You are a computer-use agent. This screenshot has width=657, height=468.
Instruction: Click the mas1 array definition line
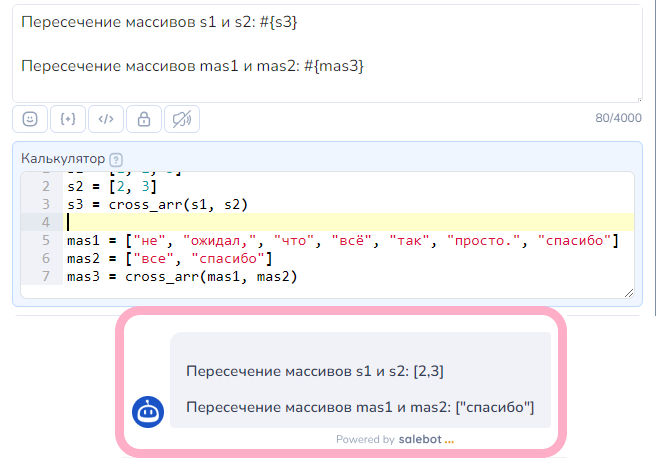[342, 240]
